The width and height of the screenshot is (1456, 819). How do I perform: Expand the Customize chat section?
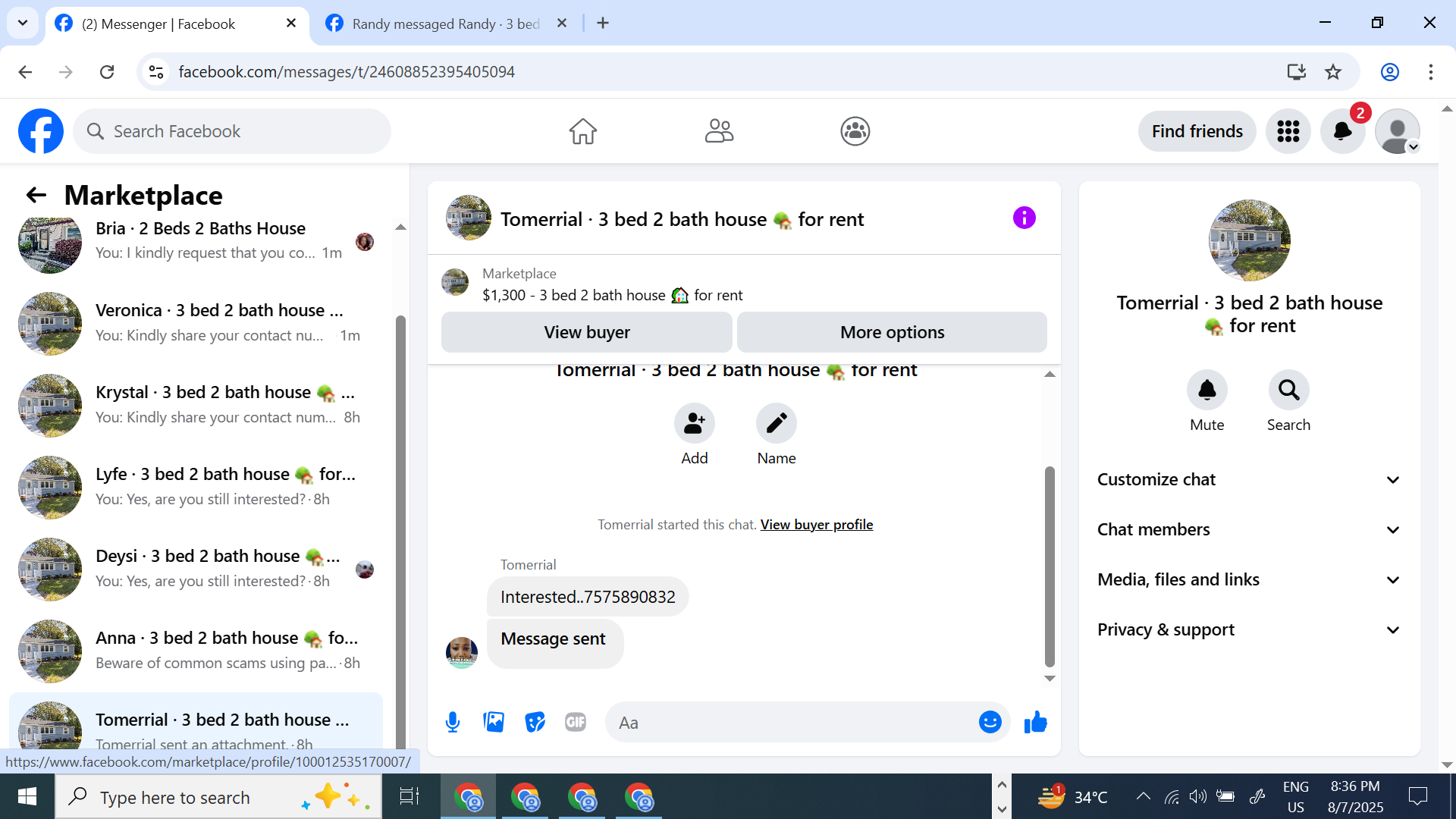1249,480
